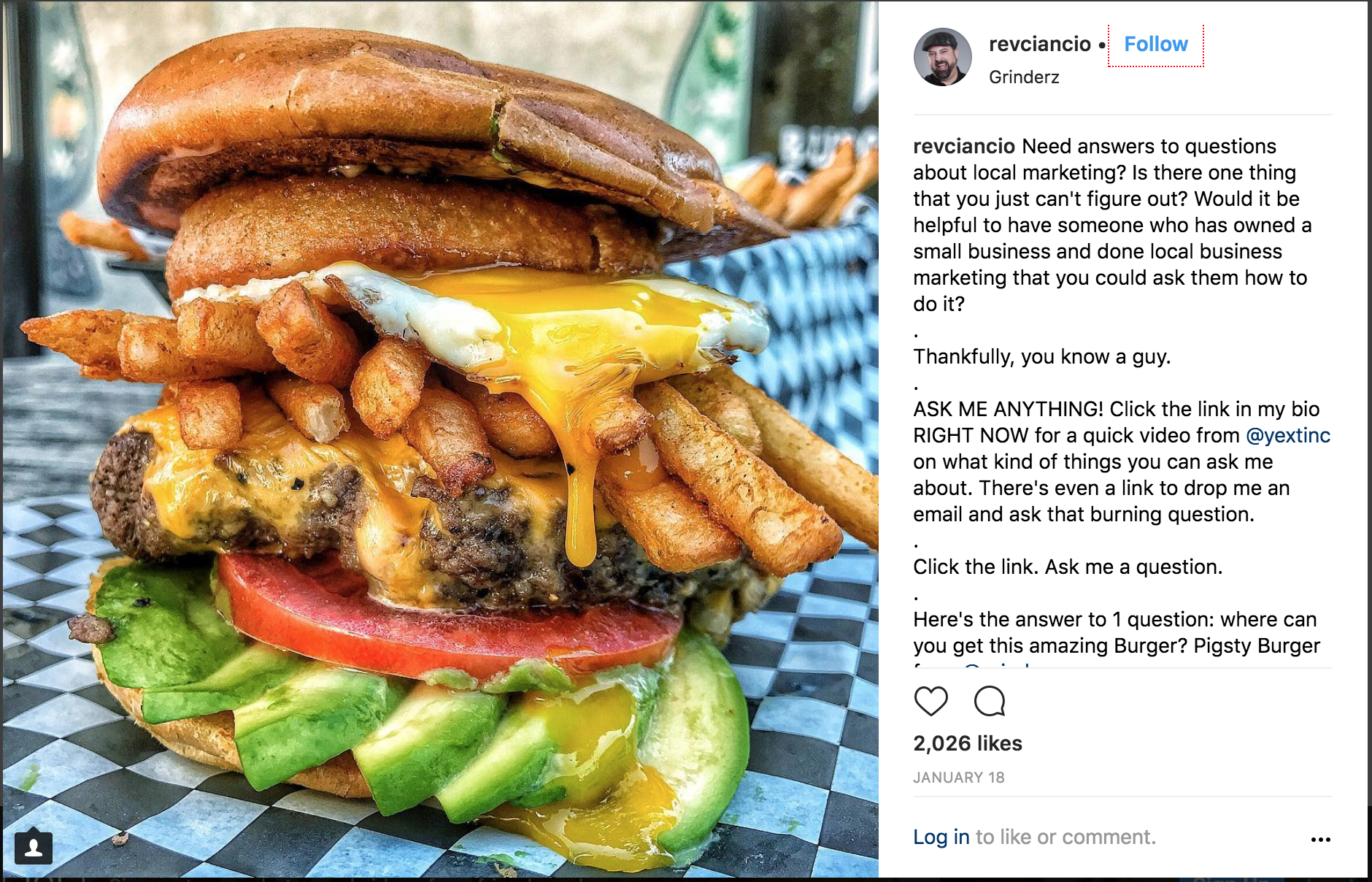Image resolution: width=1372 pixels, height=882 pixels.
Task: Click Log in link
Action: [x=941, y=837]
